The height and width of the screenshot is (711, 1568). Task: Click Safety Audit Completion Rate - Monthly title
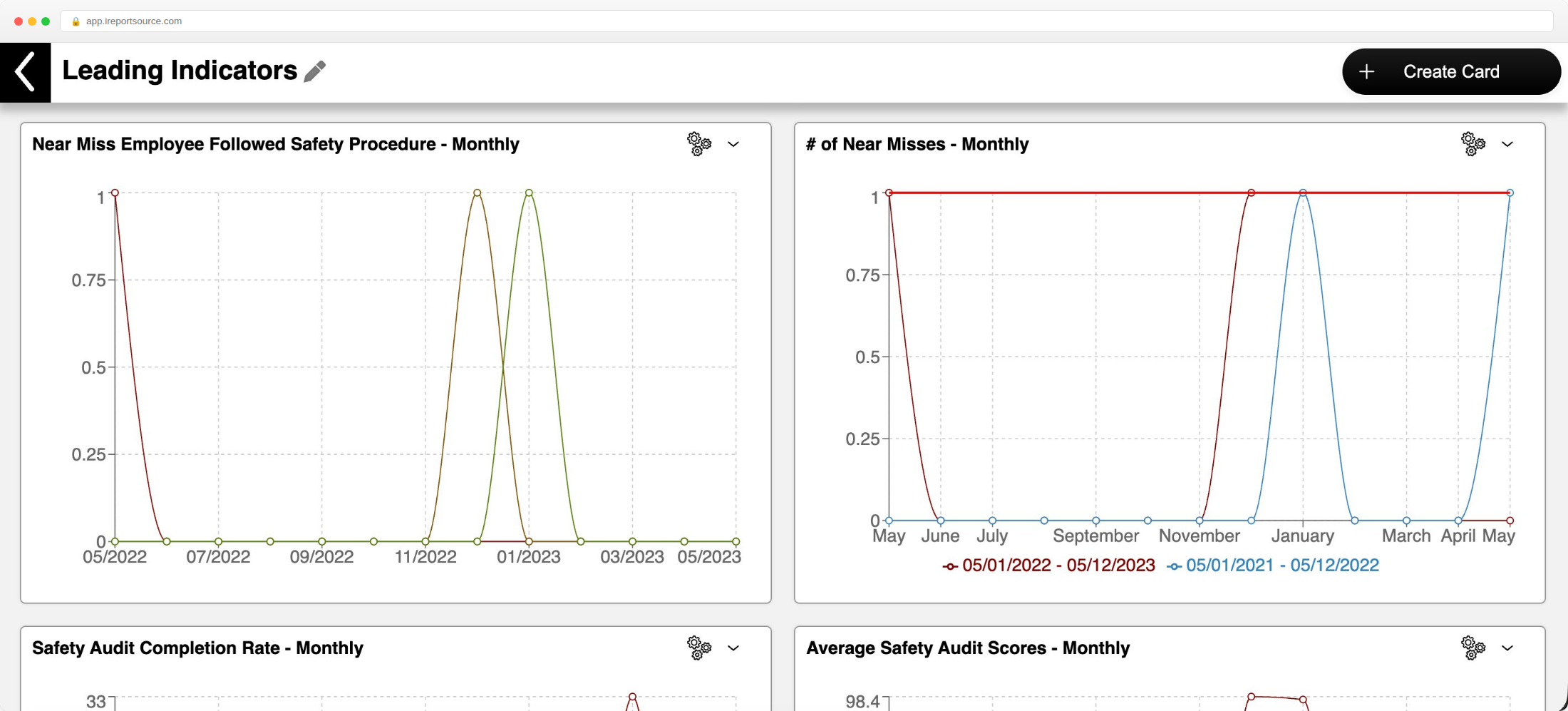[x=197, y=648]
